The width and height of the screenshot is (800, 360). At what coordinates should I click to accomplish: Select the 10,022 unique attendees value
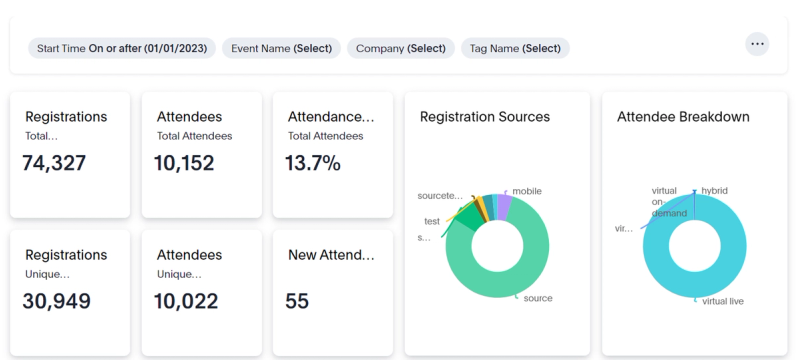[186, 301]
